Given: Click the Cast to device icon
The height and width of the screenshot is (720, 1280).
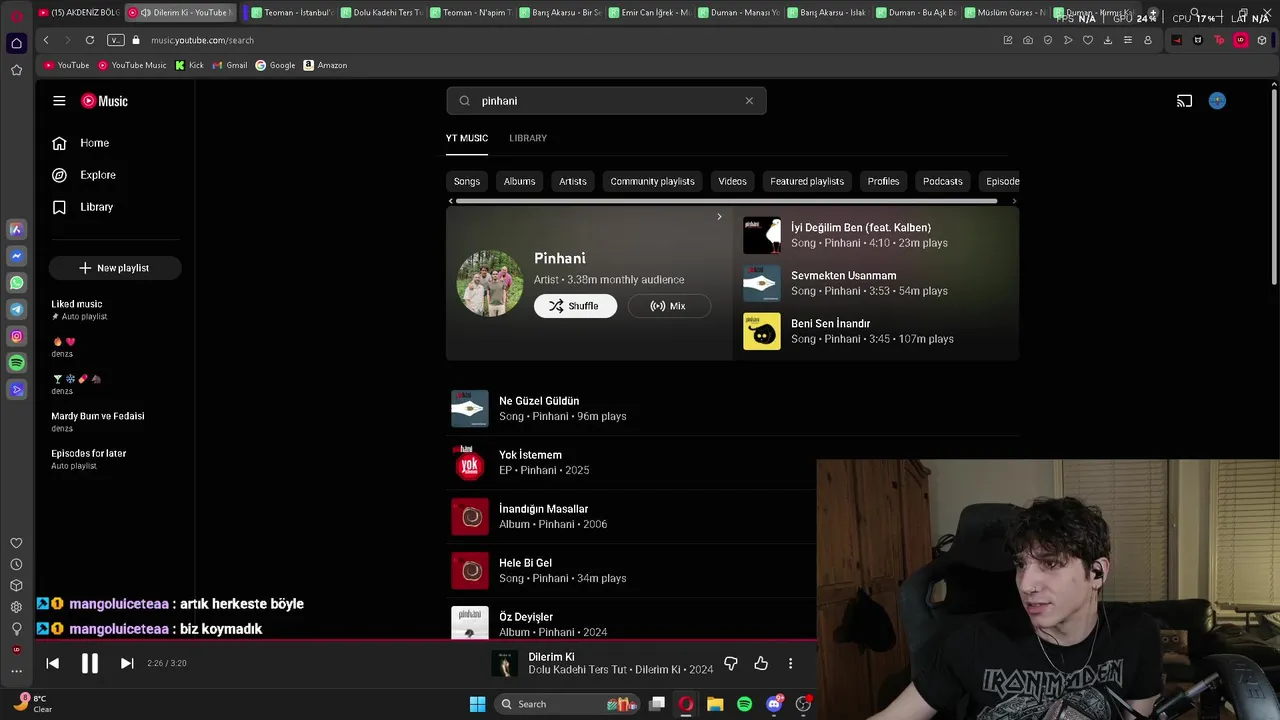Looking at the screenshot, I should (x=1185, y=101).
